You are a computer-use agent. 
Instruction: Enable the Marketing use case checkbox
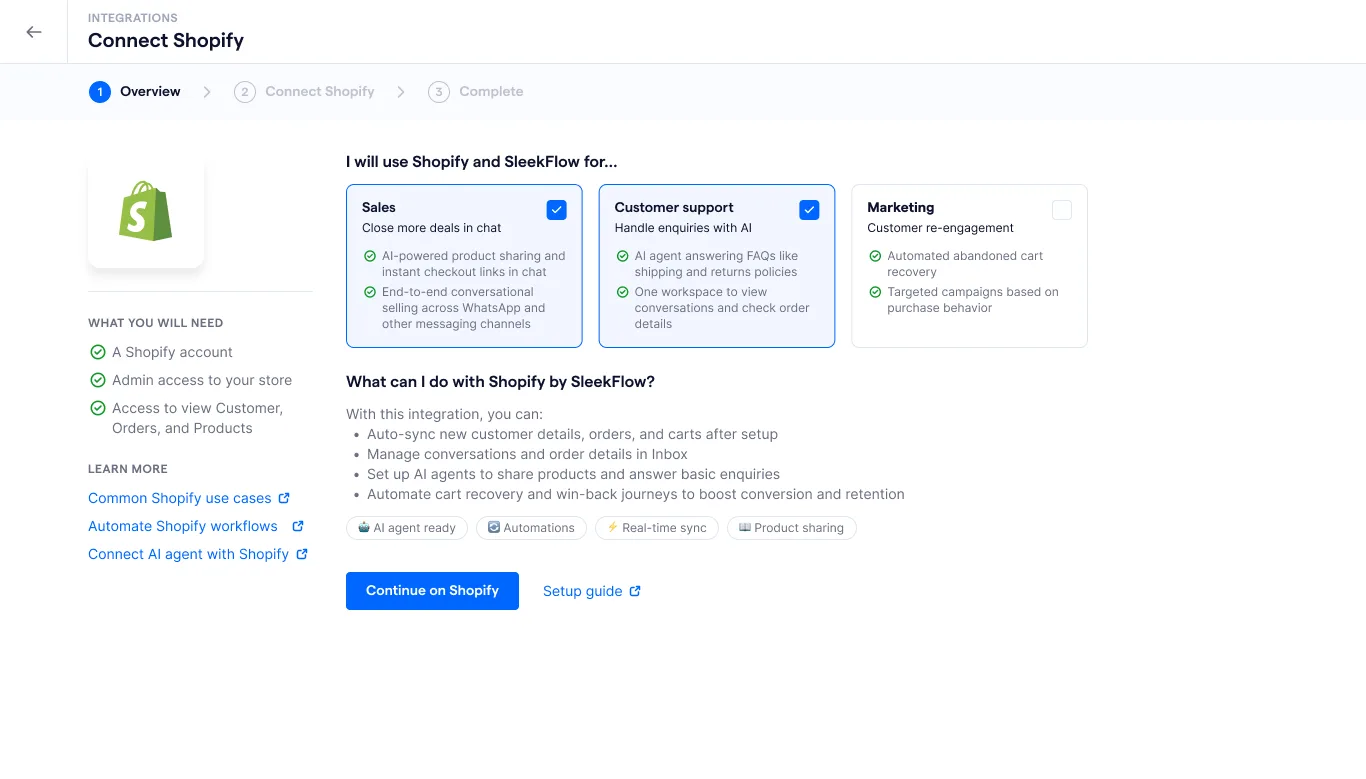1062,210
